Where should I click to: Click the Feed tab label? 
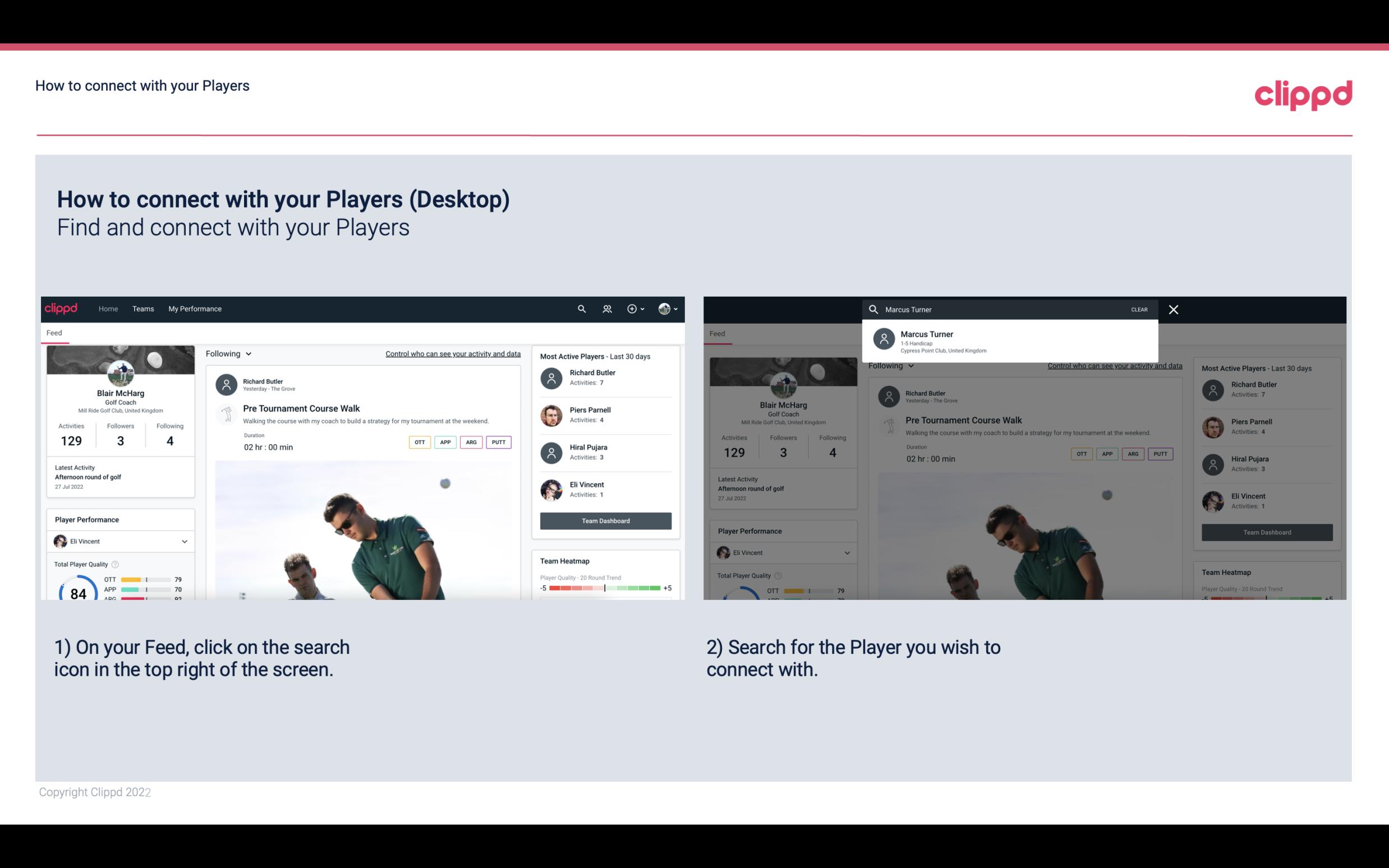coord(55,332)
